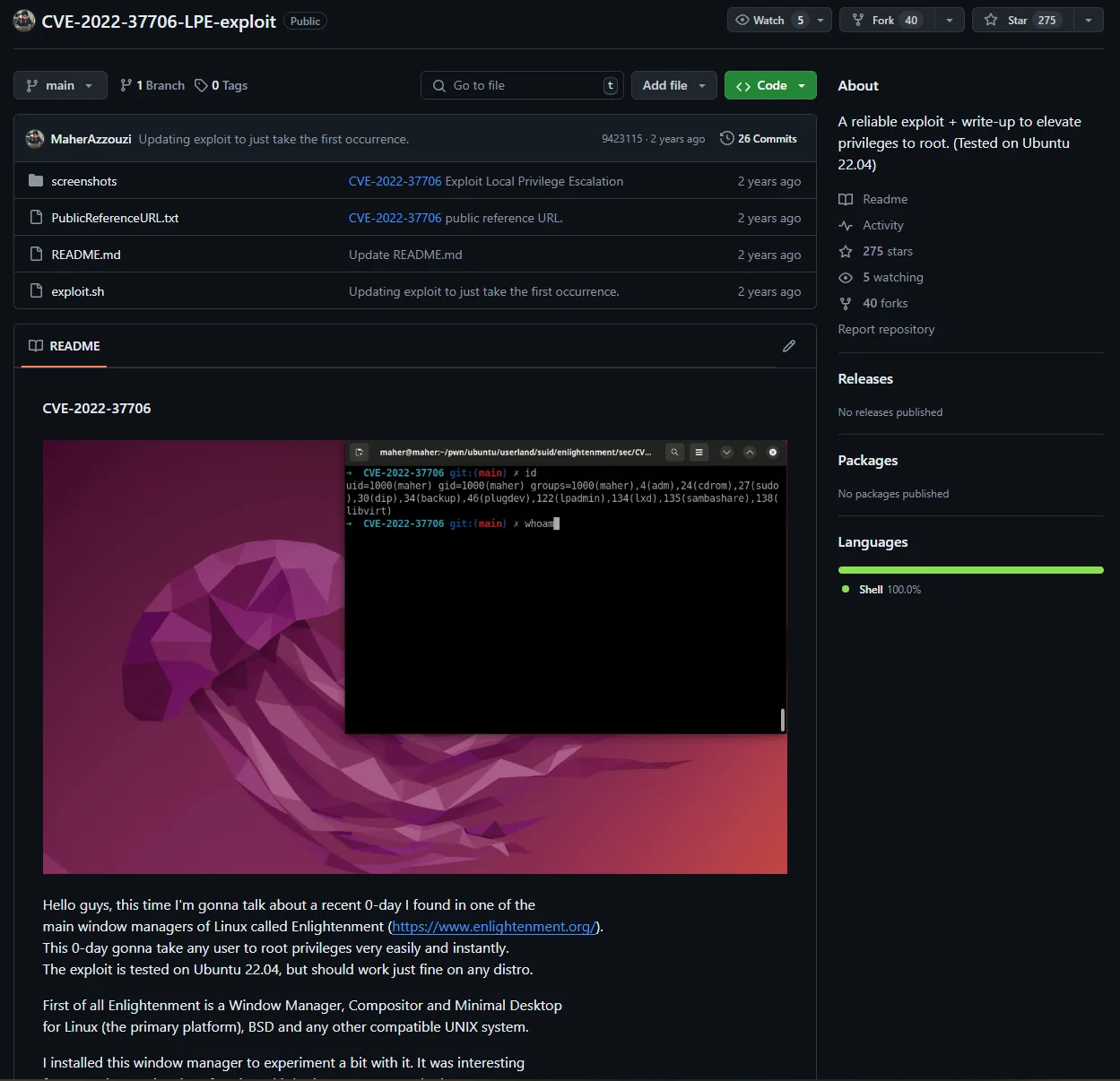Click Report repository link
Image resolution: width=1120 pixels, height=1081 pixels.
(886, 329)
